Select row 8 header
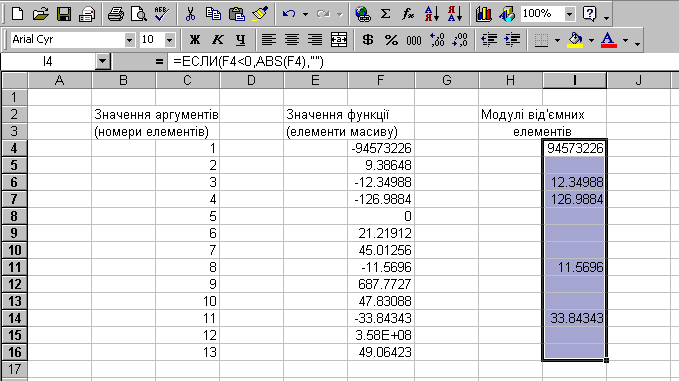Image resolution: width=679 pixels, height=381 pixels. pyautogui.click(x=14, y=216)
